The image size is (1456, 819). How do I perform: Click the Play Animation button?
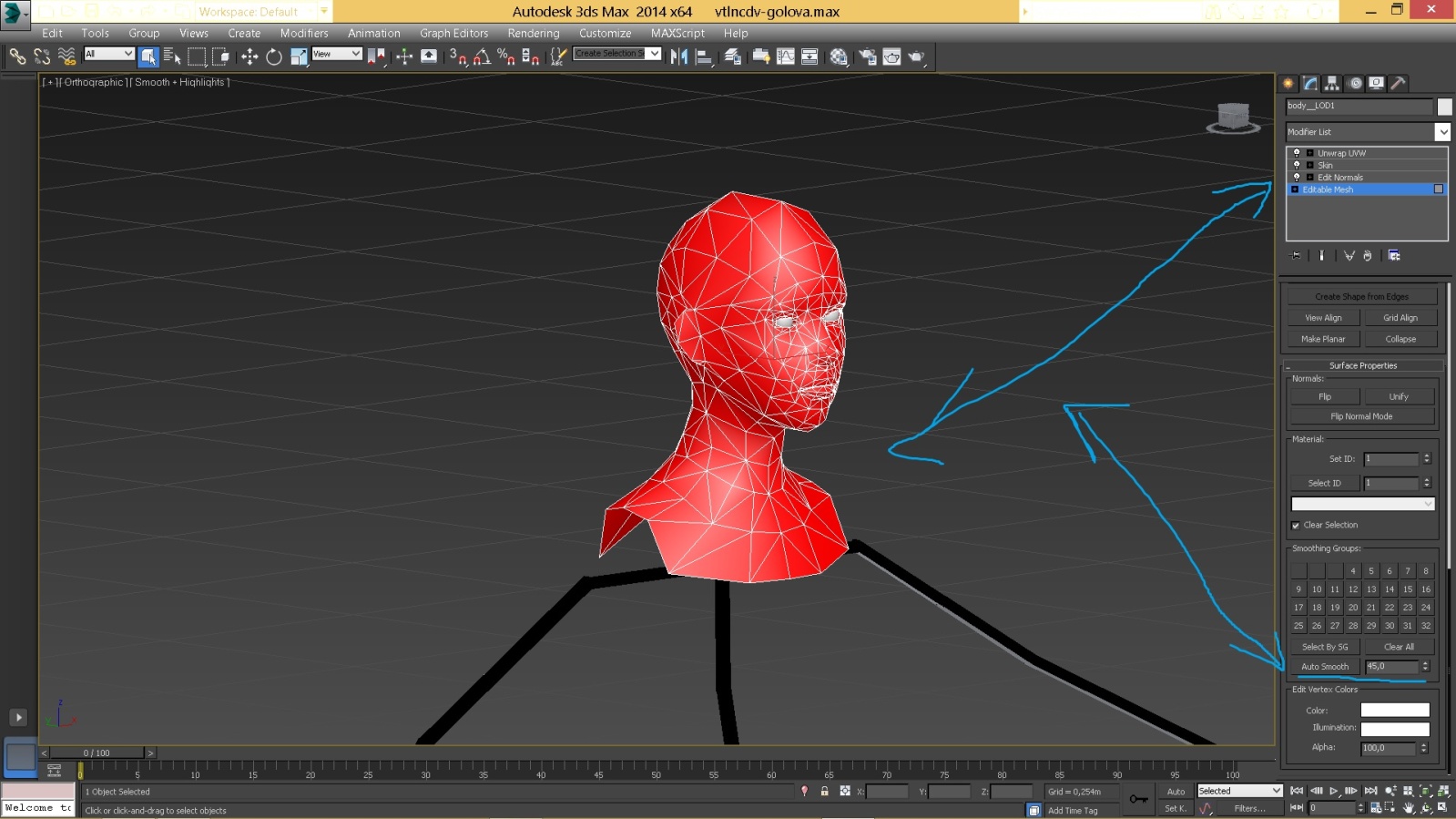(1334, 791)
